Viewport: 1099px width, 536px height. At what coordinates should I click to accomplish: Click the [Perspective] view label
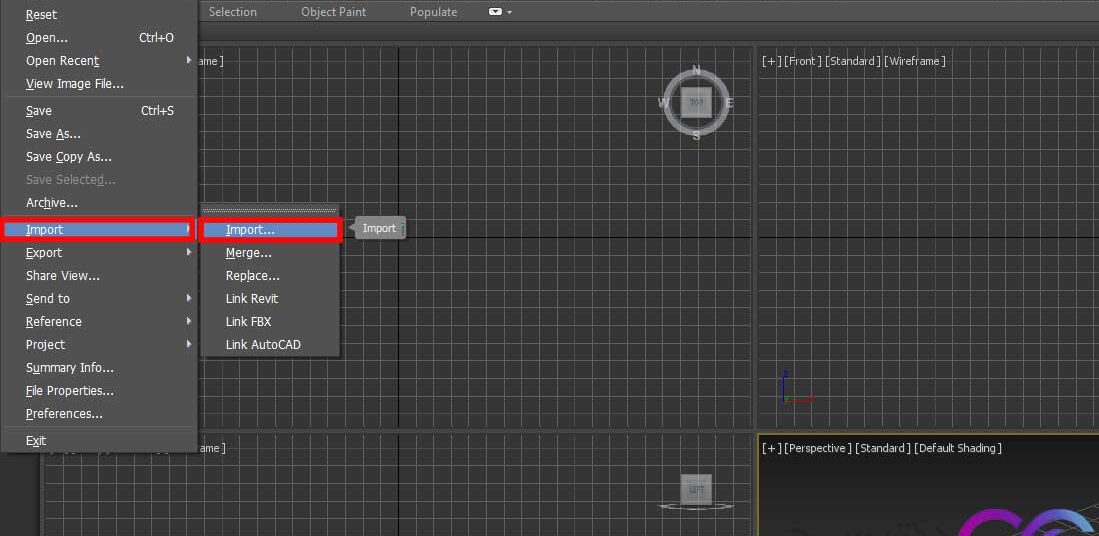coord(819,448)
